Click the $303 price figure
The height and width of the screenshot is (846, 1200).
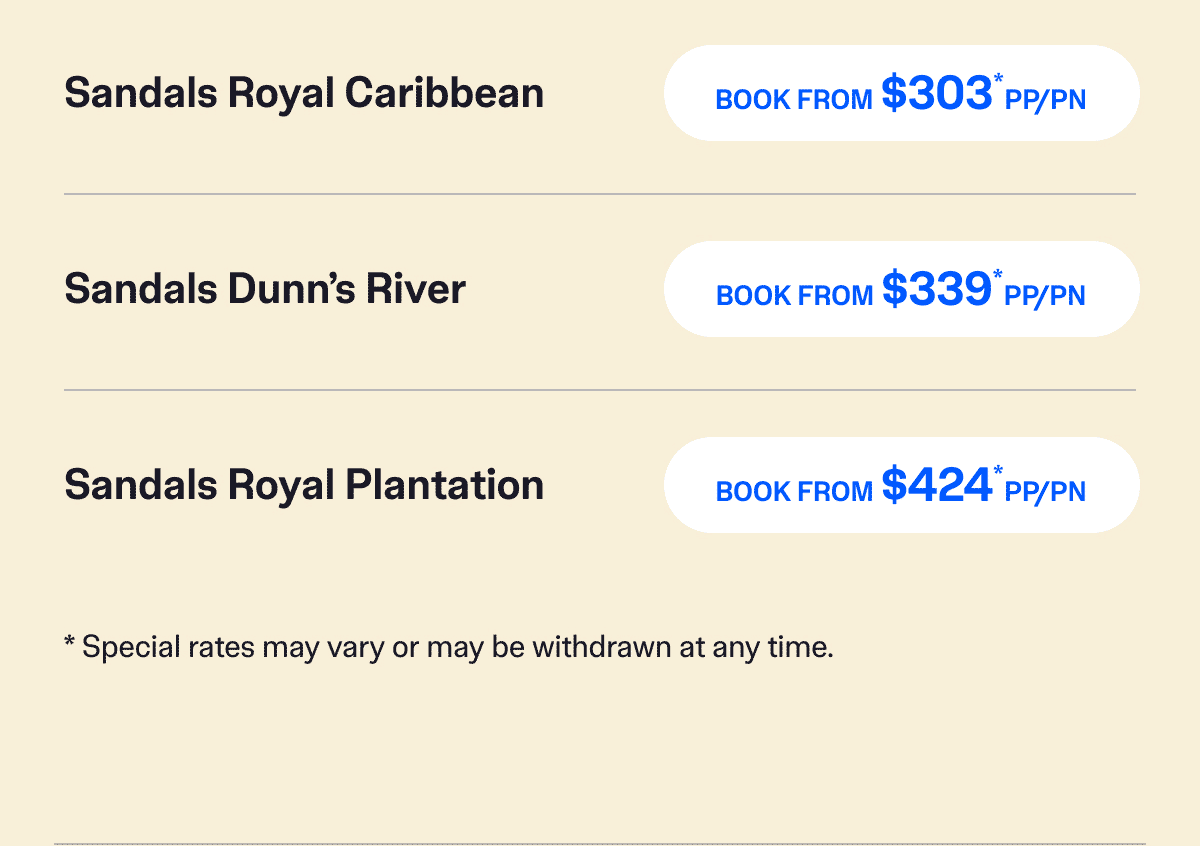[936, 93]
